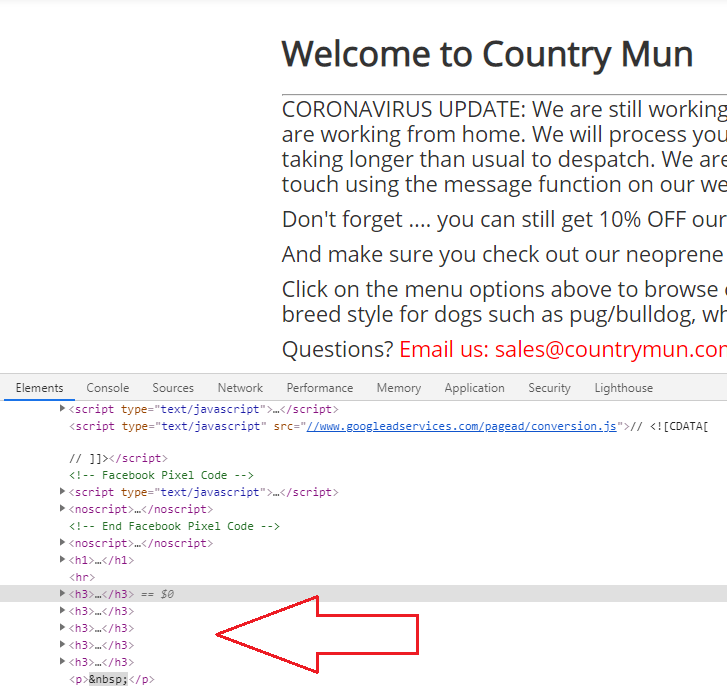Select the Facebook Pixel Code comment line
This screenshot has height=692, width=727.
[161, 475]
